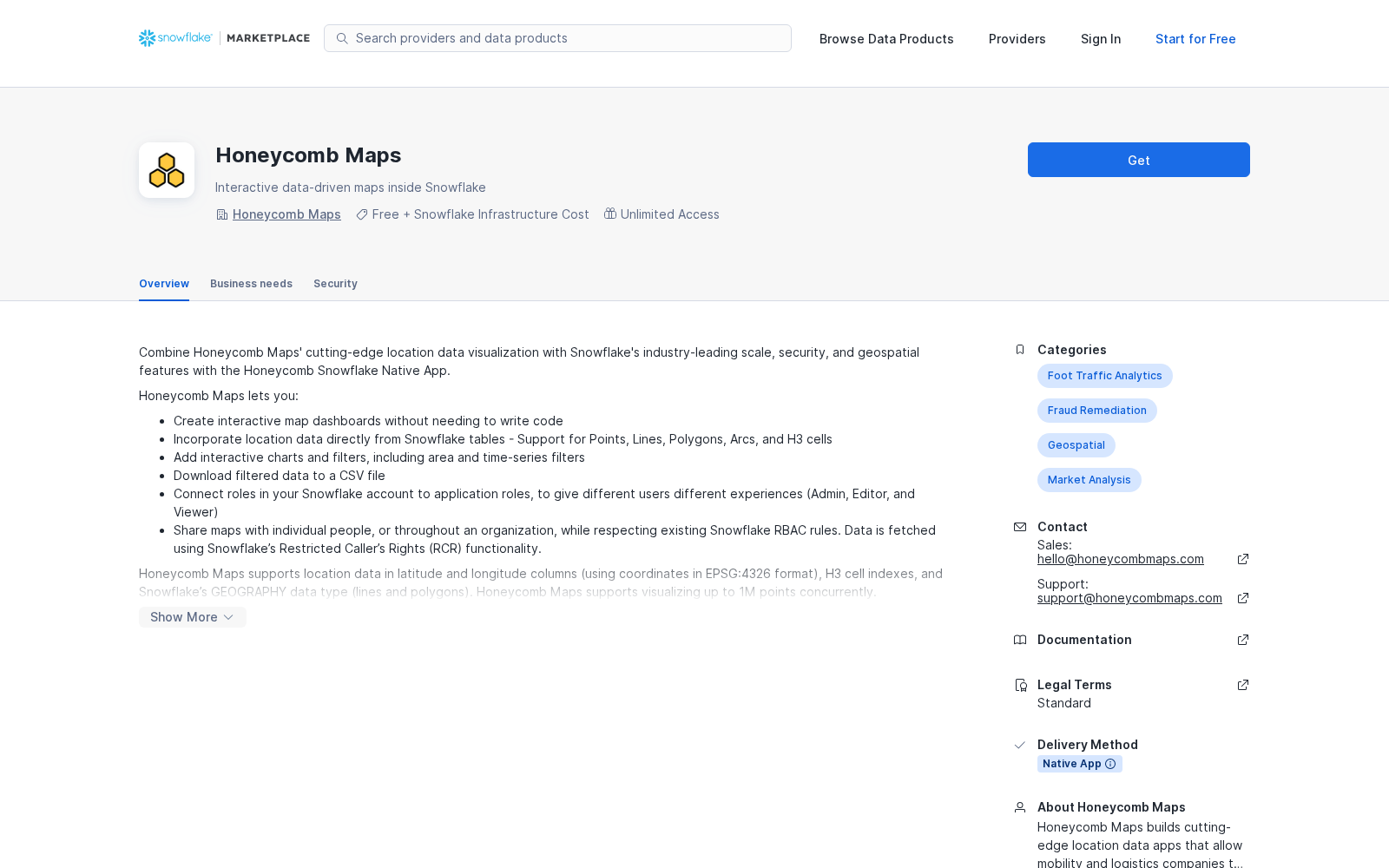Click the Unlimited Access gift icon
The height and width of the screenshot is (868, 1389).
point(610,214)
